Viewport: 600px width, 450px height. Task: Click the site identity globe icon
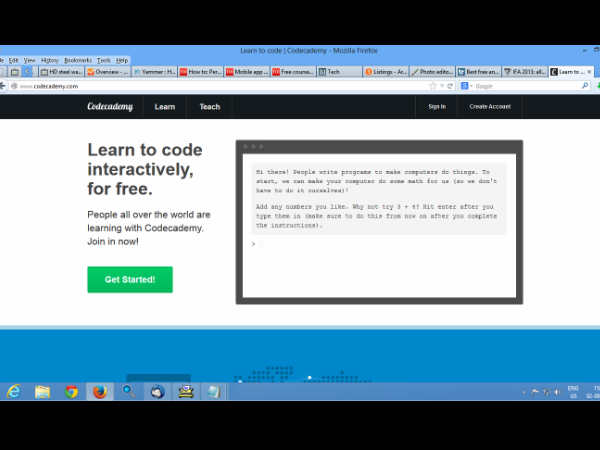(x=14, y=86)
